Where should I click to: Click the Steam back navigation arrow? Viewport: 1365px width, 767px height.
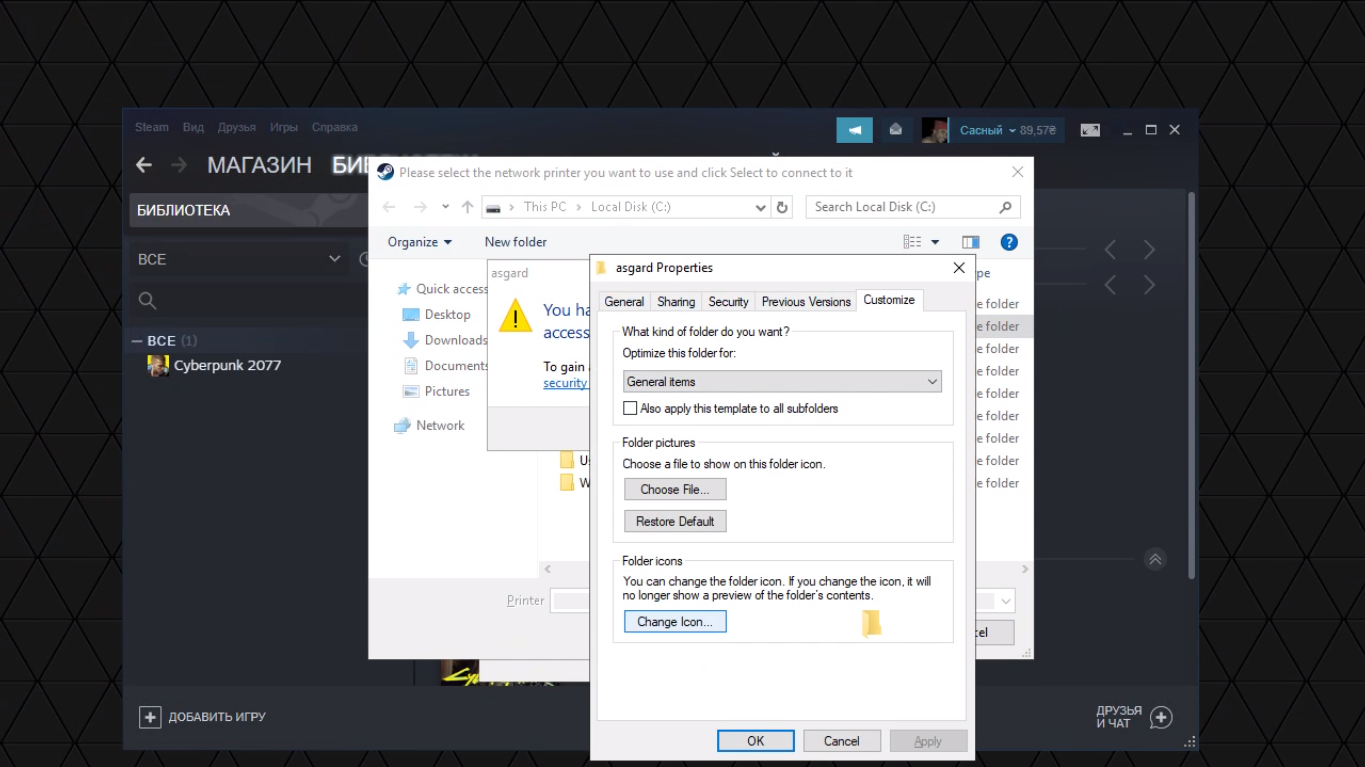(x=144, y=165)
